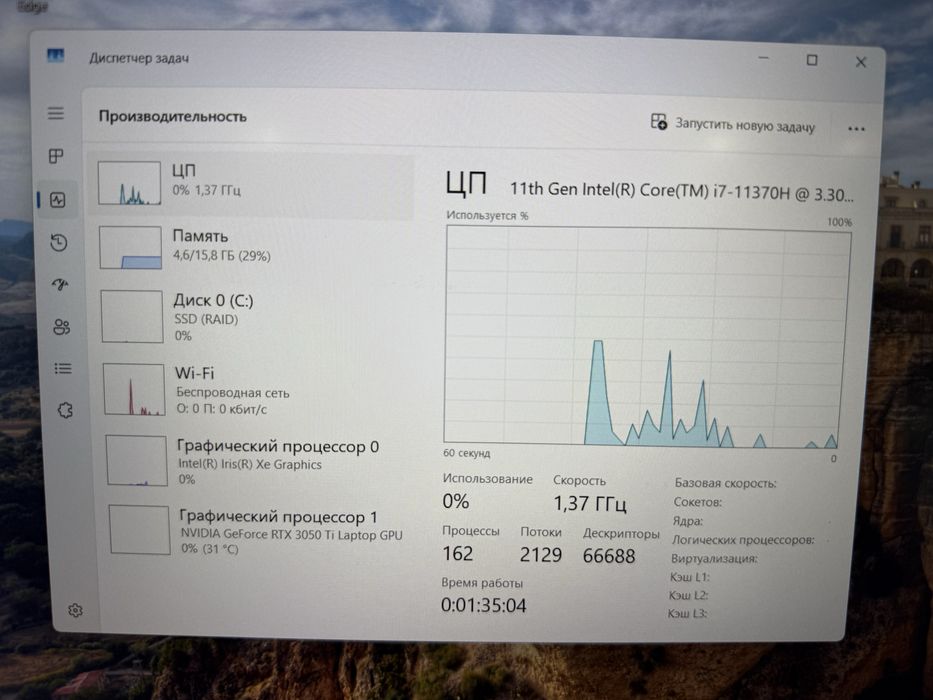
Task: Click the Виртуализация label
Action: click(x=714, y=558)
